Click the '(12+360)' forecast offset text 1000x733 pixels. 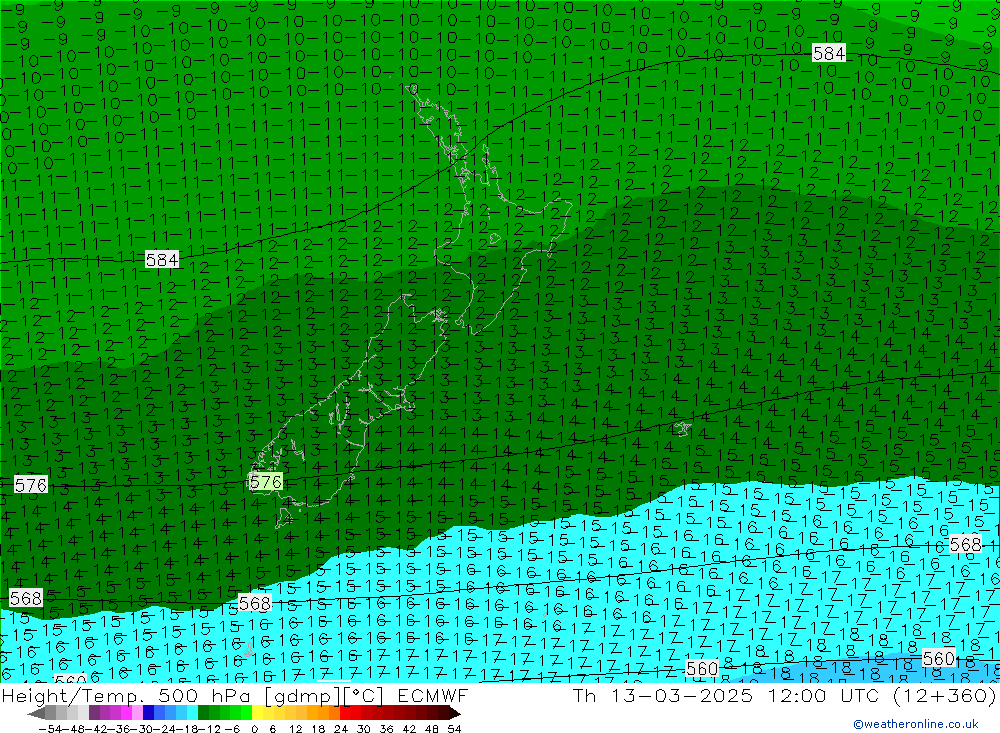[945, 695]
